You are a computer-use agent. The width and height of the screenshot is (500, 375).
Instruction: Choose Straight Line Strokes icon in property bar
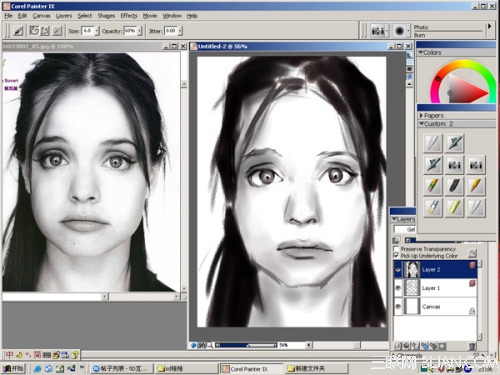pyautogui.click(x=45, y=31)
